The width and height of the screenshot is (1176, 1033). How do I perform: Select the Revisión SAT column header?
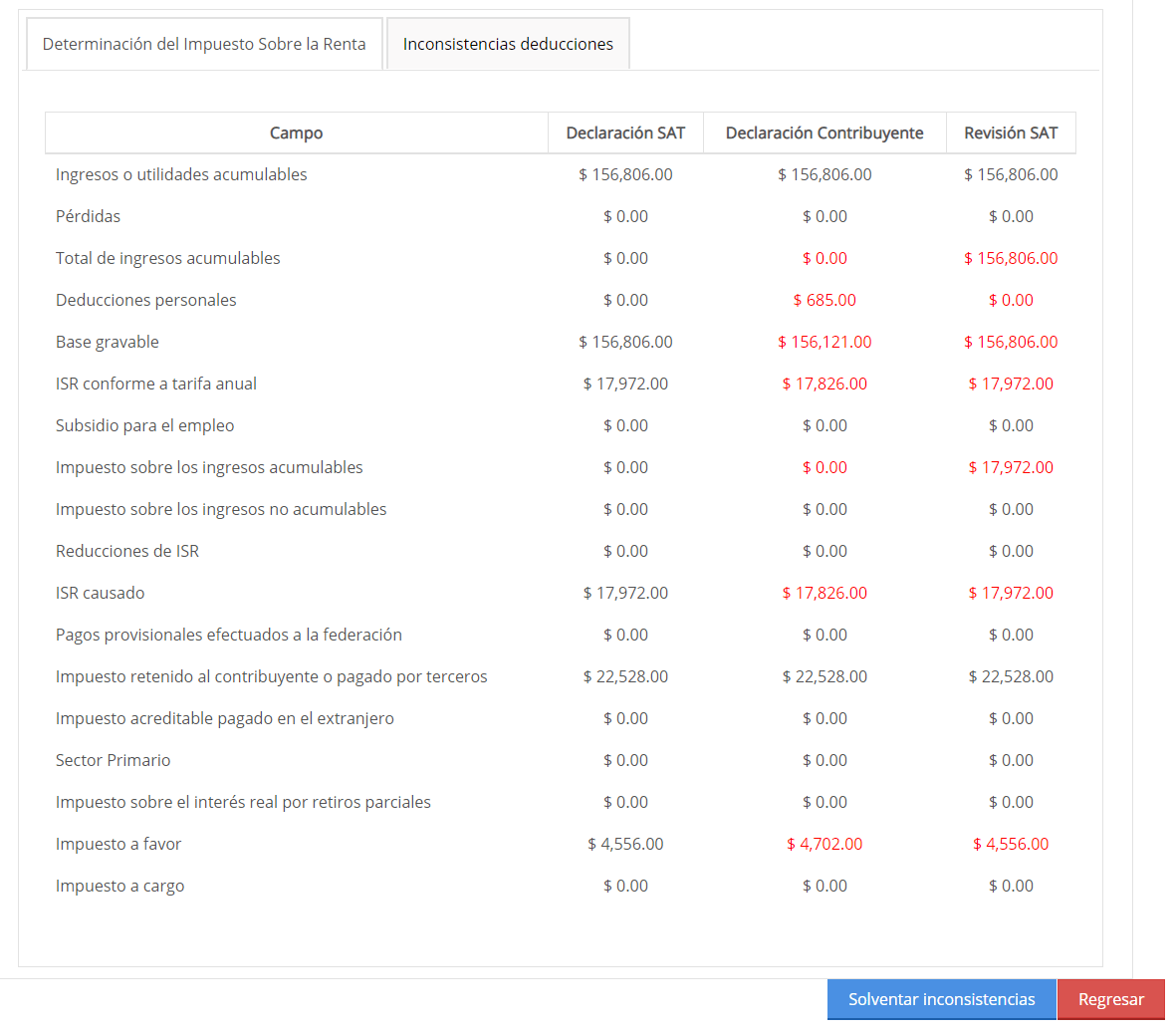[x=1011, y=132]
